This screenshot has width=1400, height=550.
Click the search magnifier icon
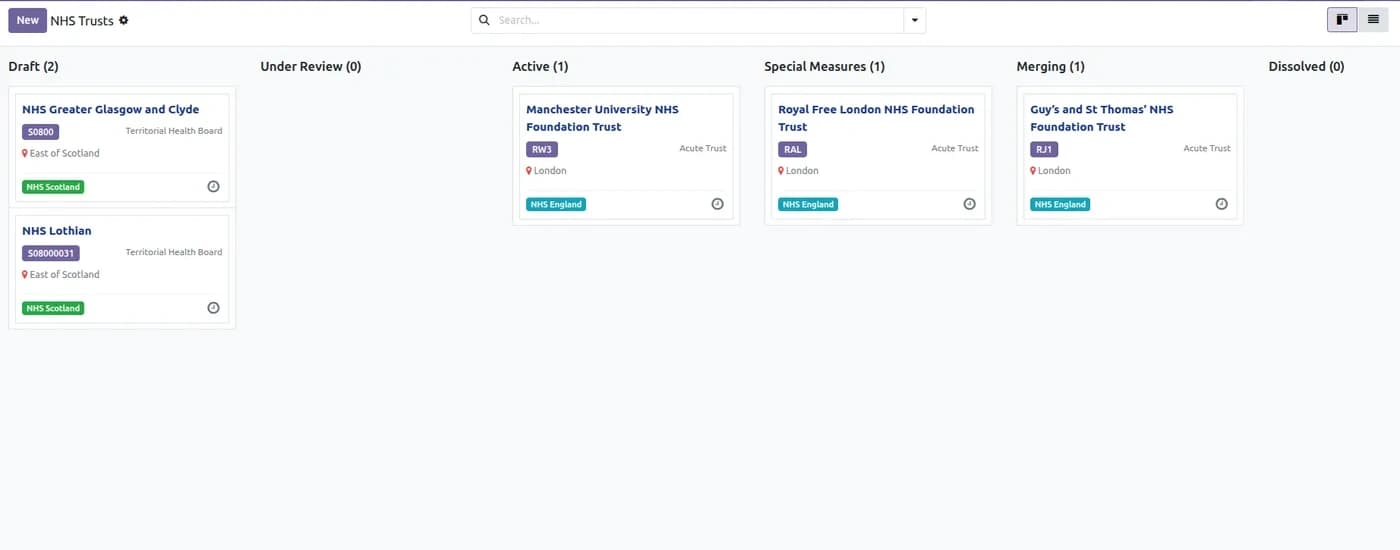coord(485,20)
